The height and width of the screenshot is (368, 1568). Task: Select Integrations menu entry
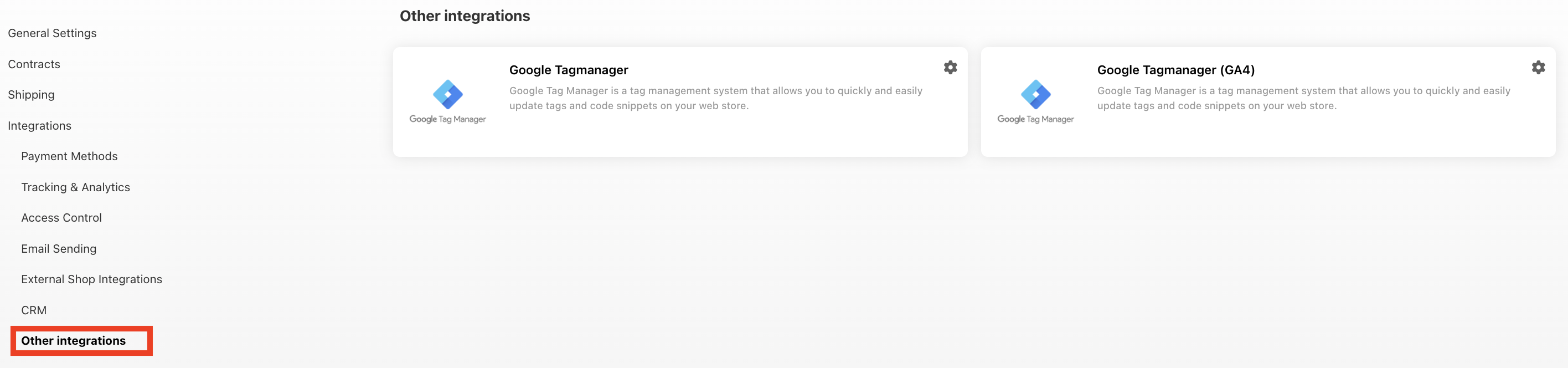pyautogui.click(x=39, y=125)
